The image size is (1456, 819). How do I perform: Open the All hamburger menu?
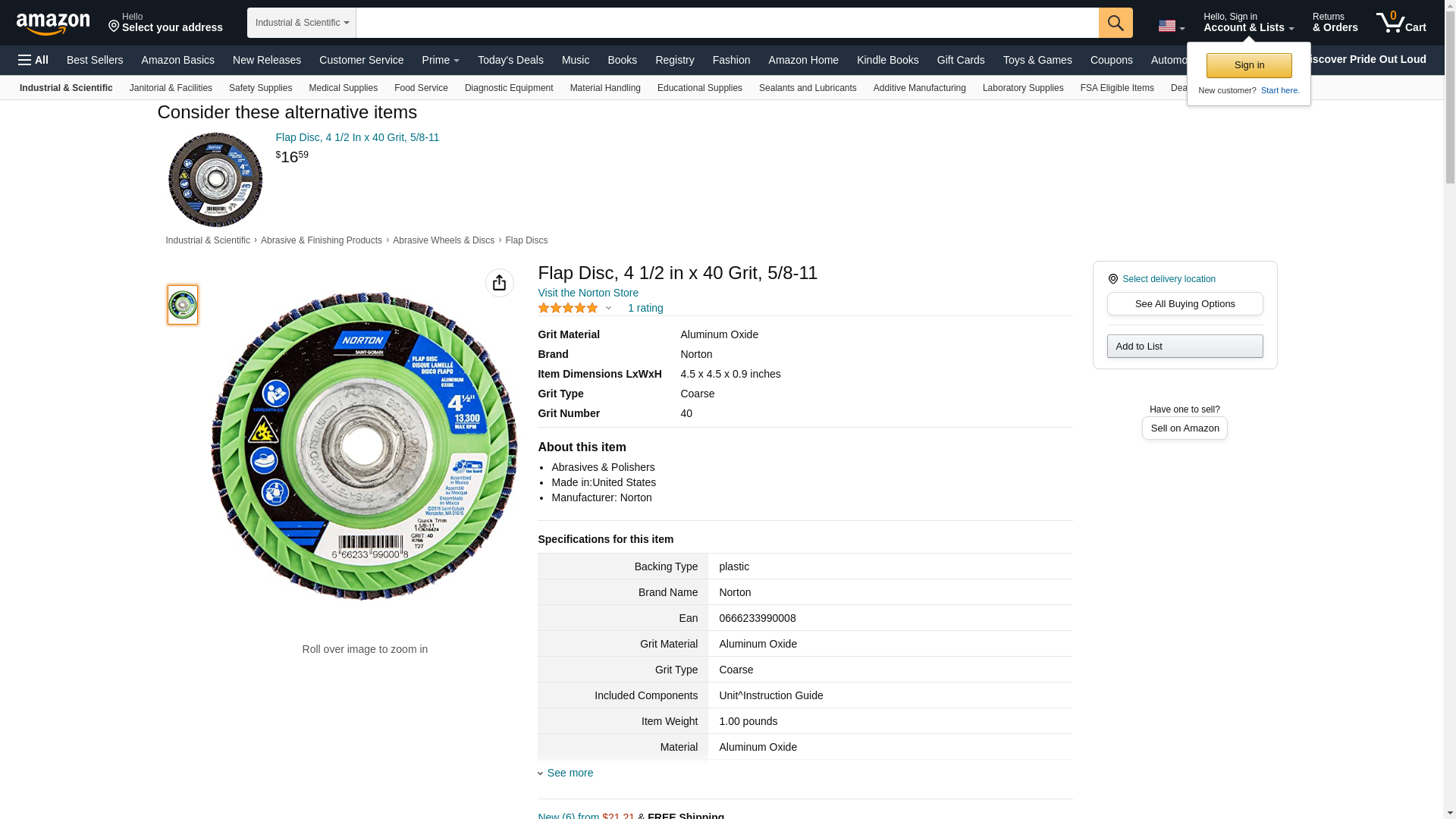(33, 60)
